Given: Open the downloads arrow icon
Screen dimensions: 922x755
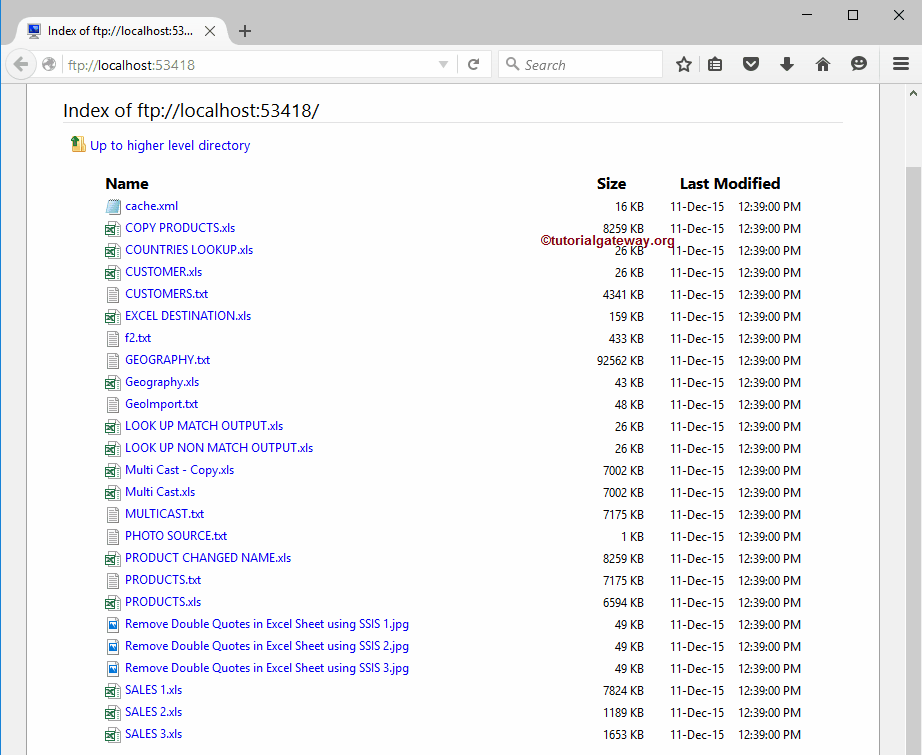Looking at the screenshot, I should click(787, 65).
